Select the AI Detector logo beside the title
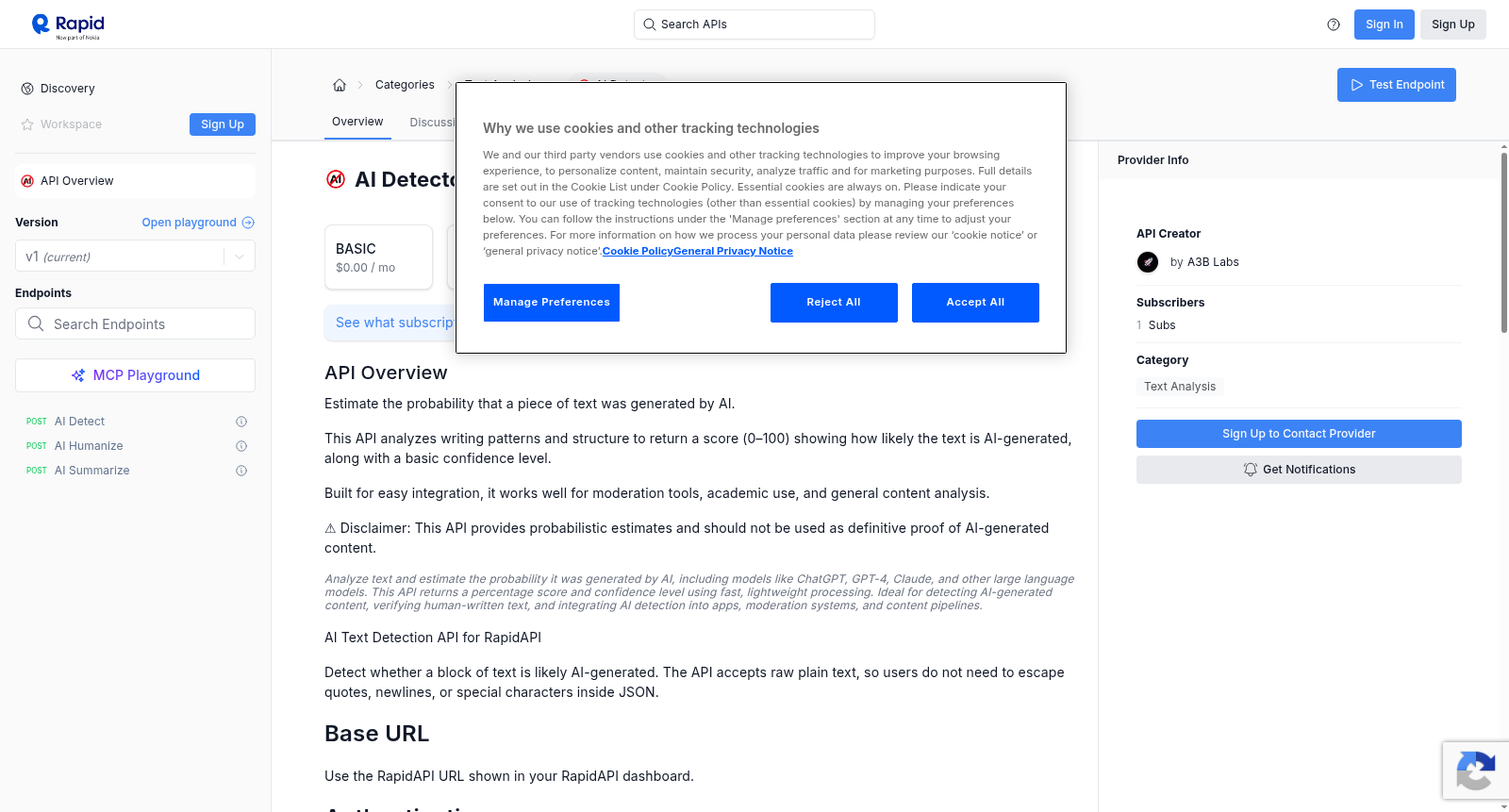This screenshot has width=1509, height=812. [x=336, y=179]
